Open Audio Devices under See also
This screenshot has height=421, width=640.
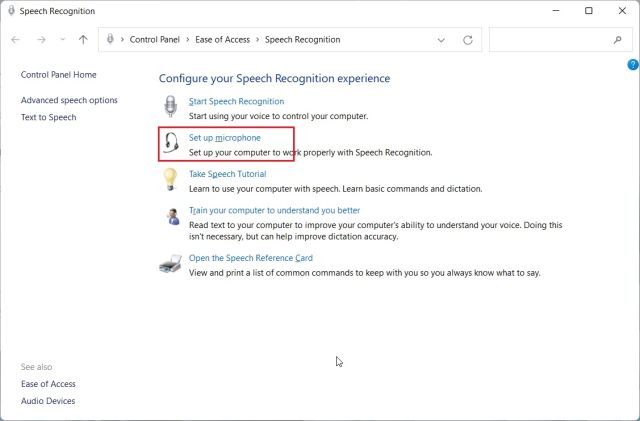coord(48,401)
